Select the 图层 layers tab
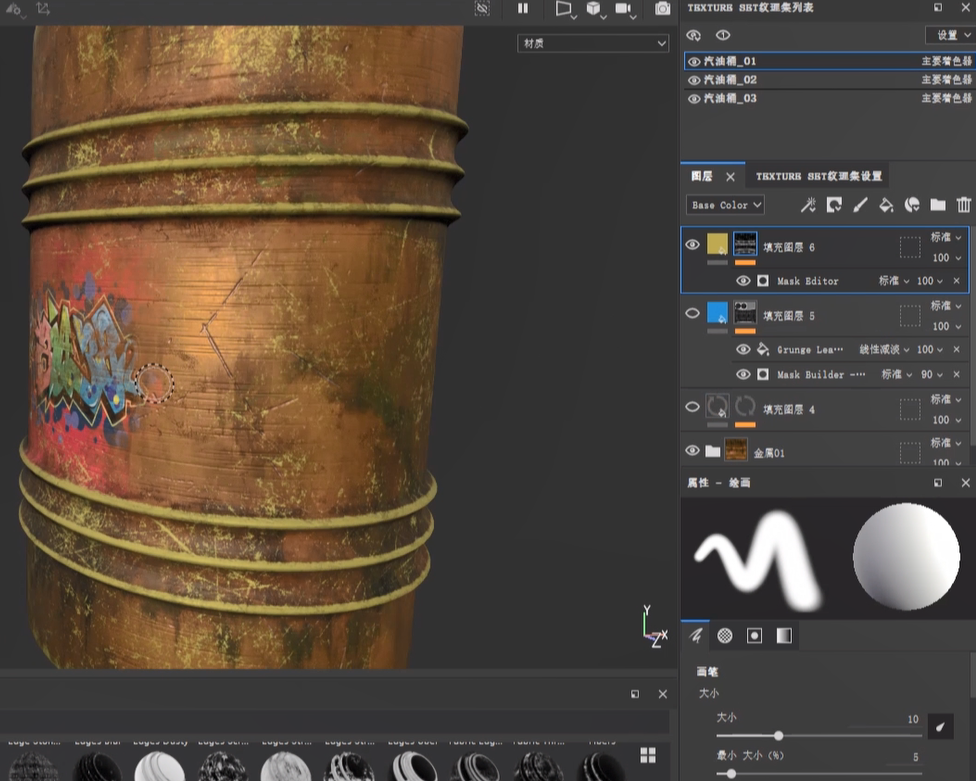This screenshot has height=781, width=976. [702, 176]
